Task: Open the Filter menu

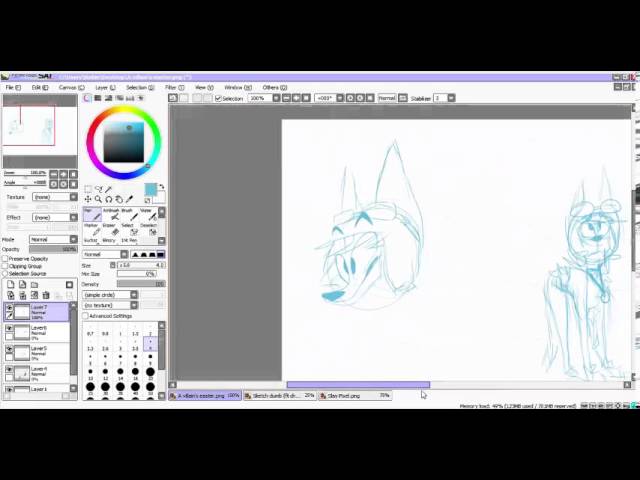Action: pyautogui.click(x=174, y=88)
